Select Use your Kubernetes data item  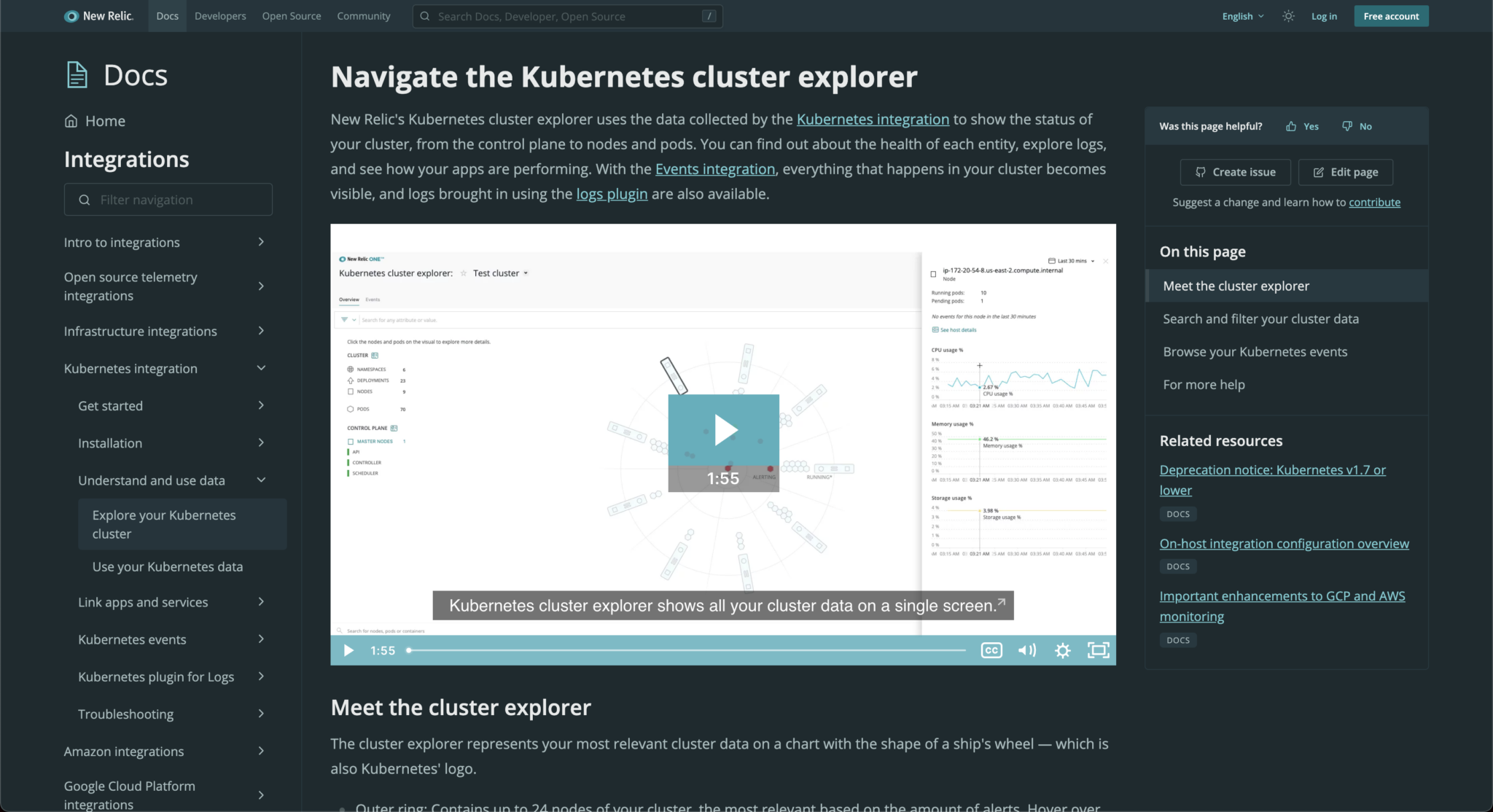(x=168, y=566)
